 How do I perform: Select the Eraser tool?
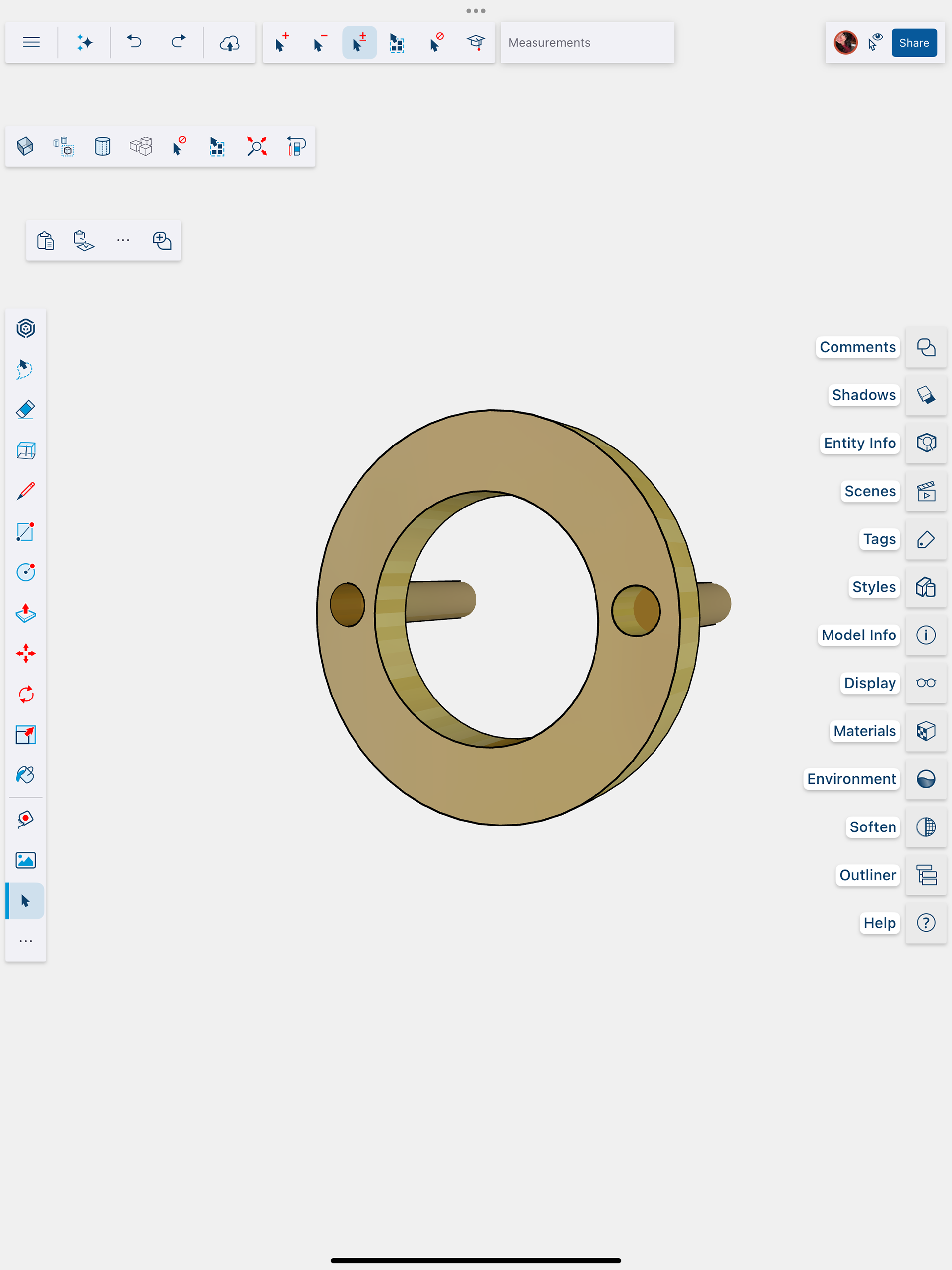[26, 410]
